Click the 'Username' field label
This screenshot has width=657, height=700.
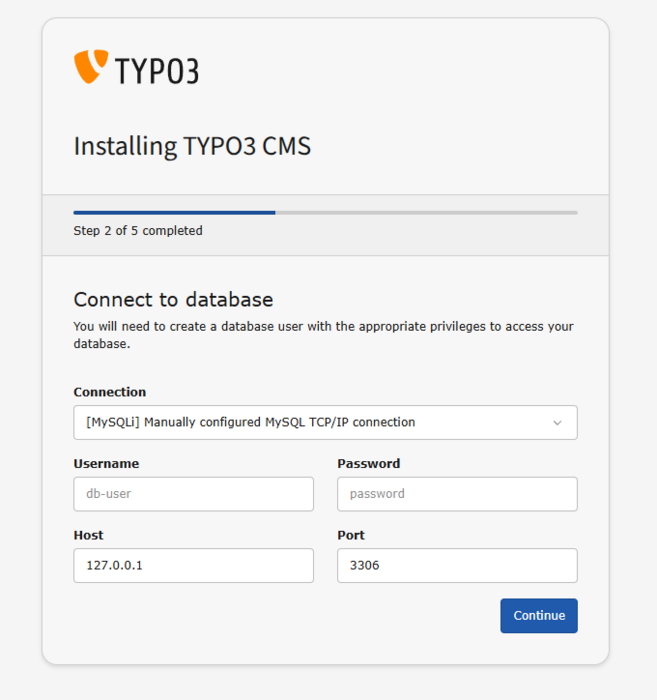pyautogui.click(x=106, y=463)
